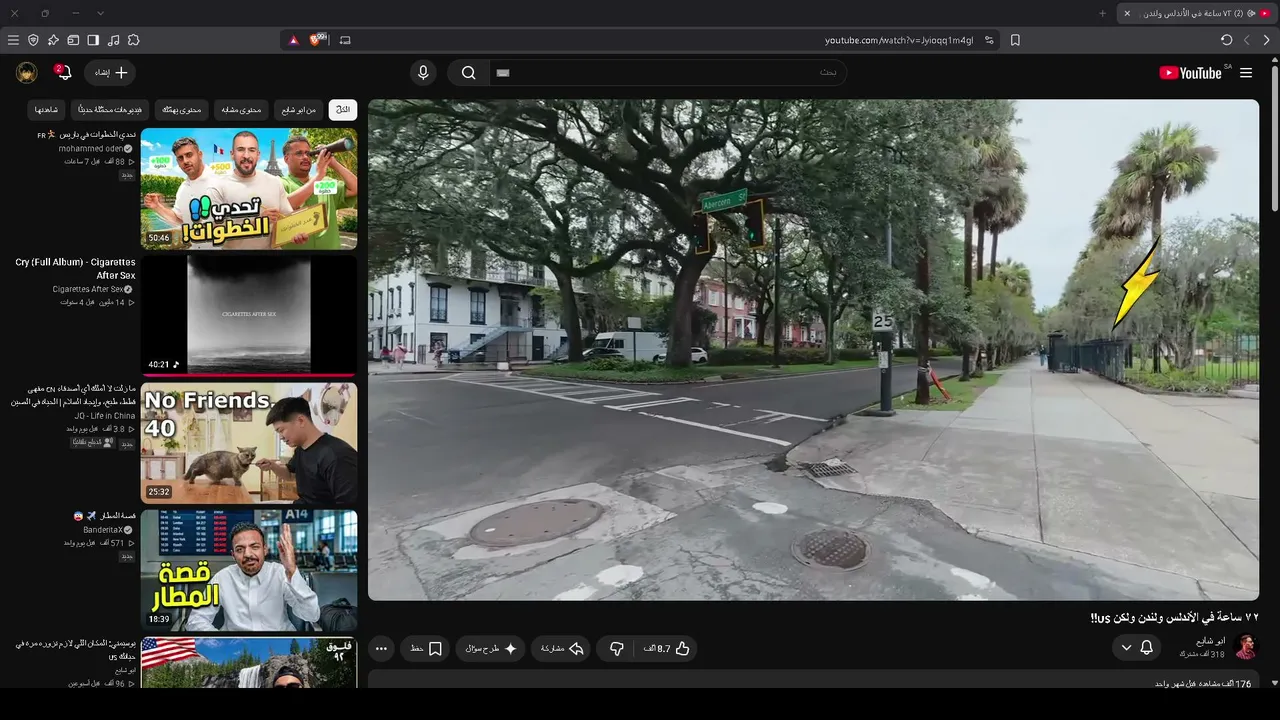Image resolution: width=1280 pixels, height=720 pixels.
Task: Go back using the left arrow
Action: [x=1247, y=40]
